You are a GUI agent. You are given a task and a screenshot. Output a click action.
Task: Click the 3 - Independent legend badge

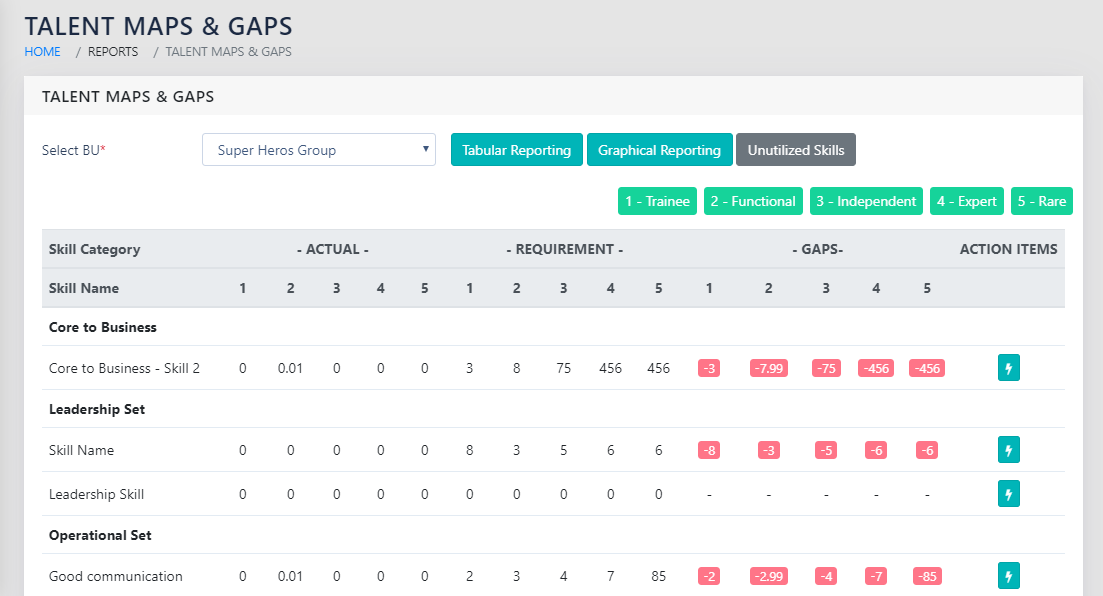point(866,201)
